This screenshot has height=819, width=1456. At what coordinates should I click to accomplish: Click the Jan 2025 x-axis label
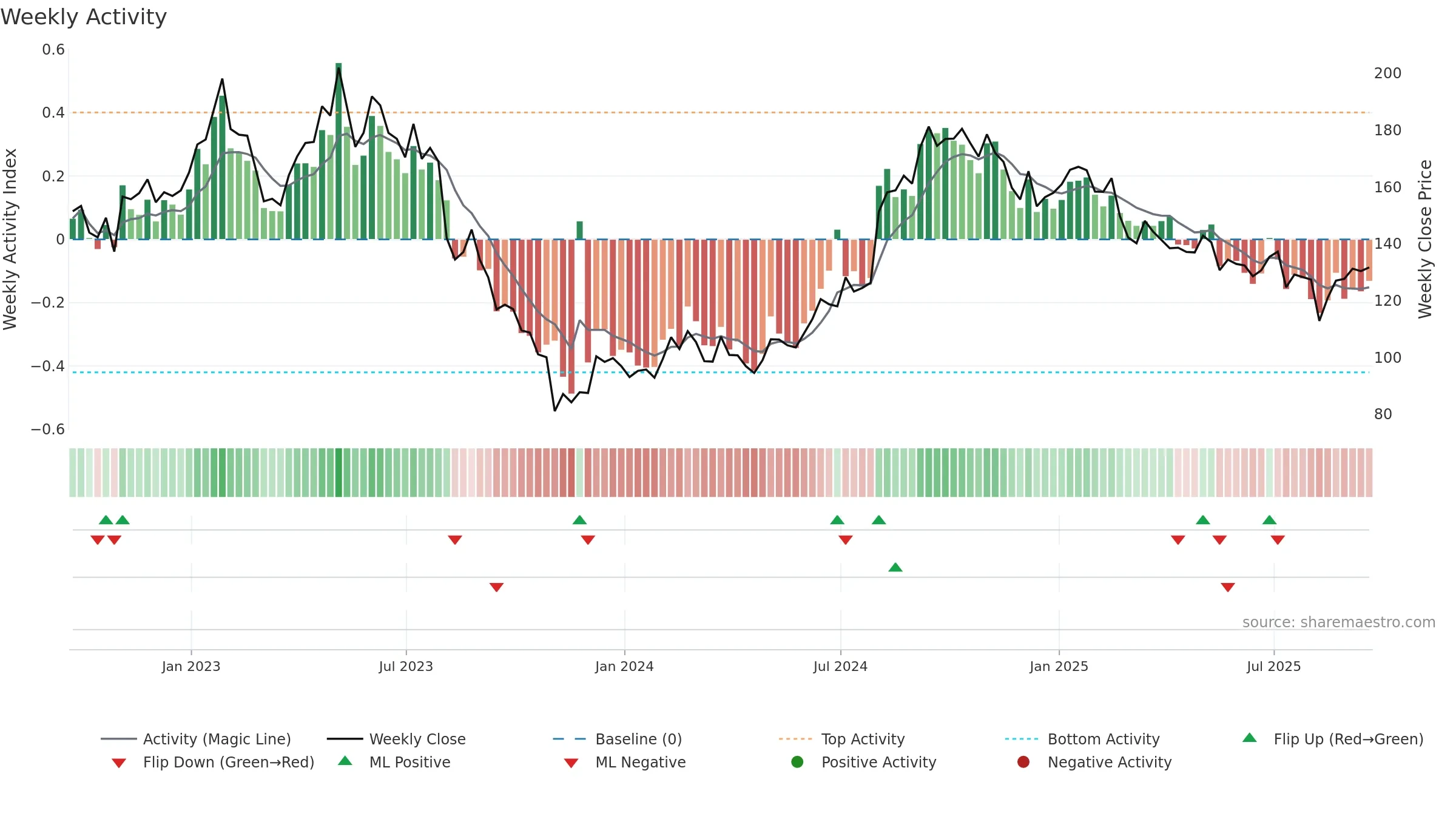1059,666
